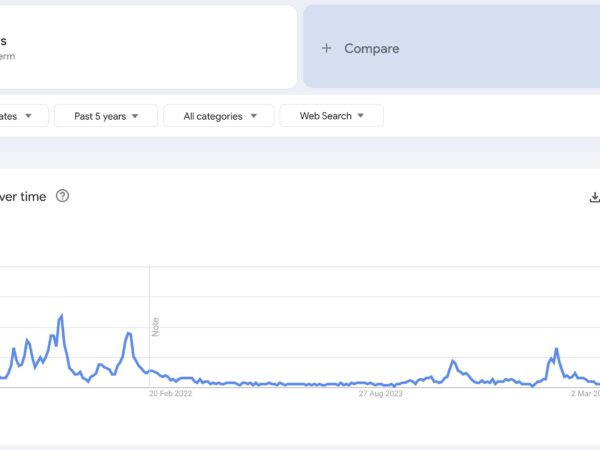Click the plus icon beside Compare

(326, 48)
